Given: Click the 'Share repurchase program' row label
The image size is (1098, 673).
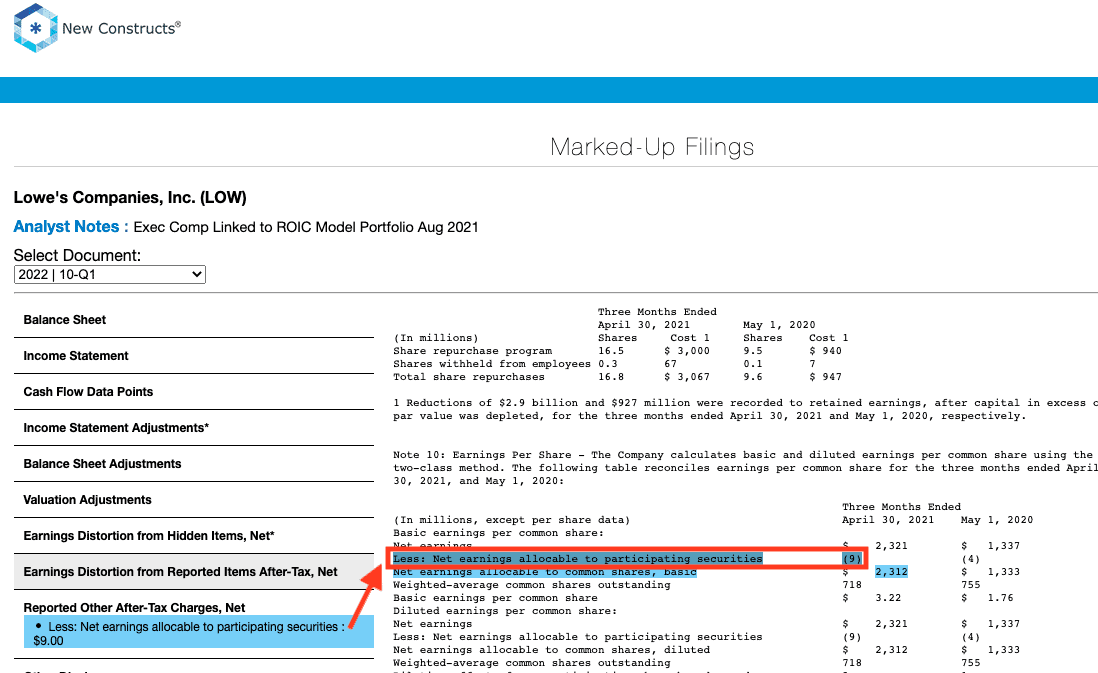Looking at the screenshot, I should 473,351.
